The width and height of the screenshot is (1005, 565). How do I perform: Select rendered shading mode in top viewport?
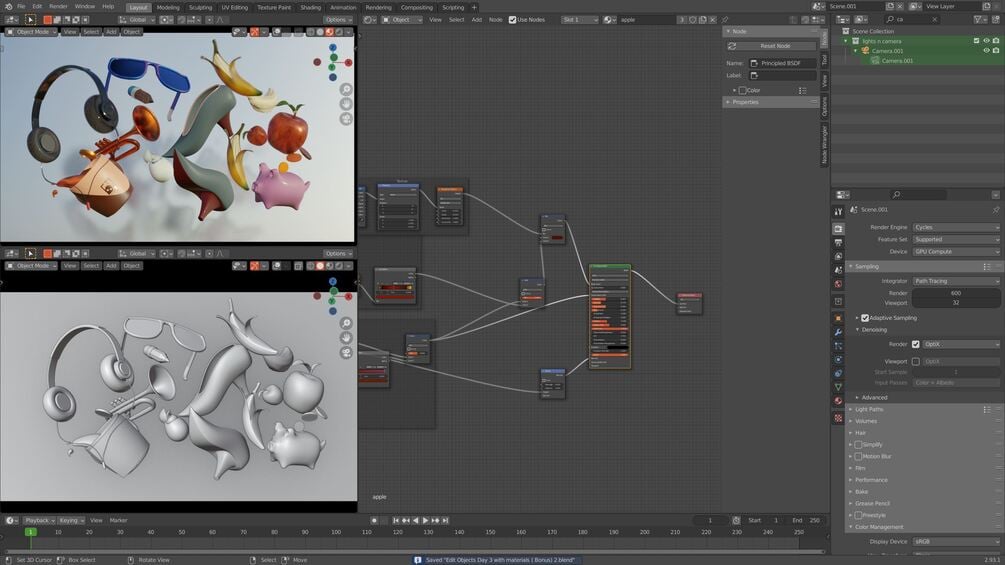point(339,31)
